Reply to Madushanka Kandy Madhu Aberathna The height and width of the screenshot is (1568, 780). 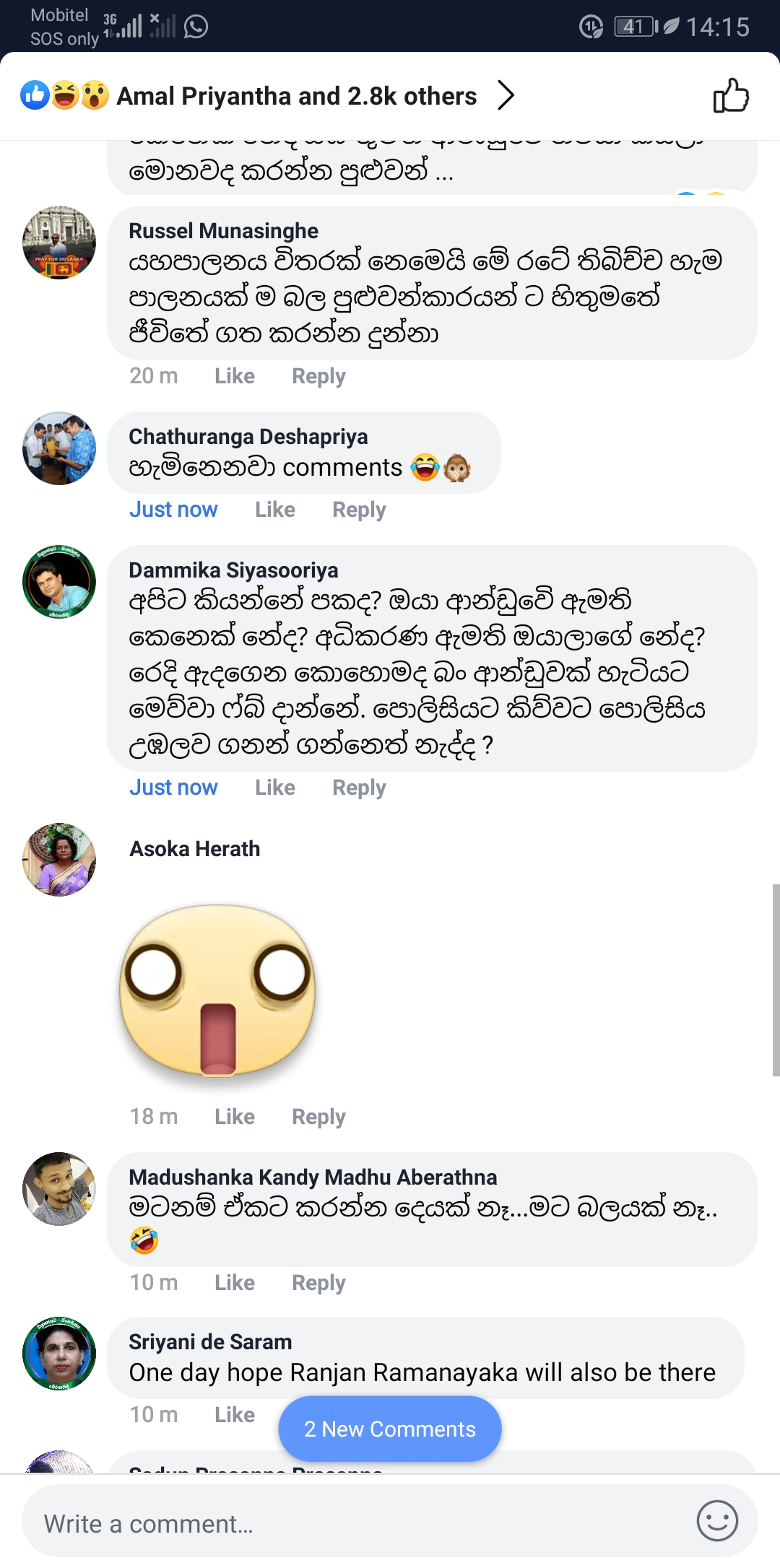[318, 1283]
